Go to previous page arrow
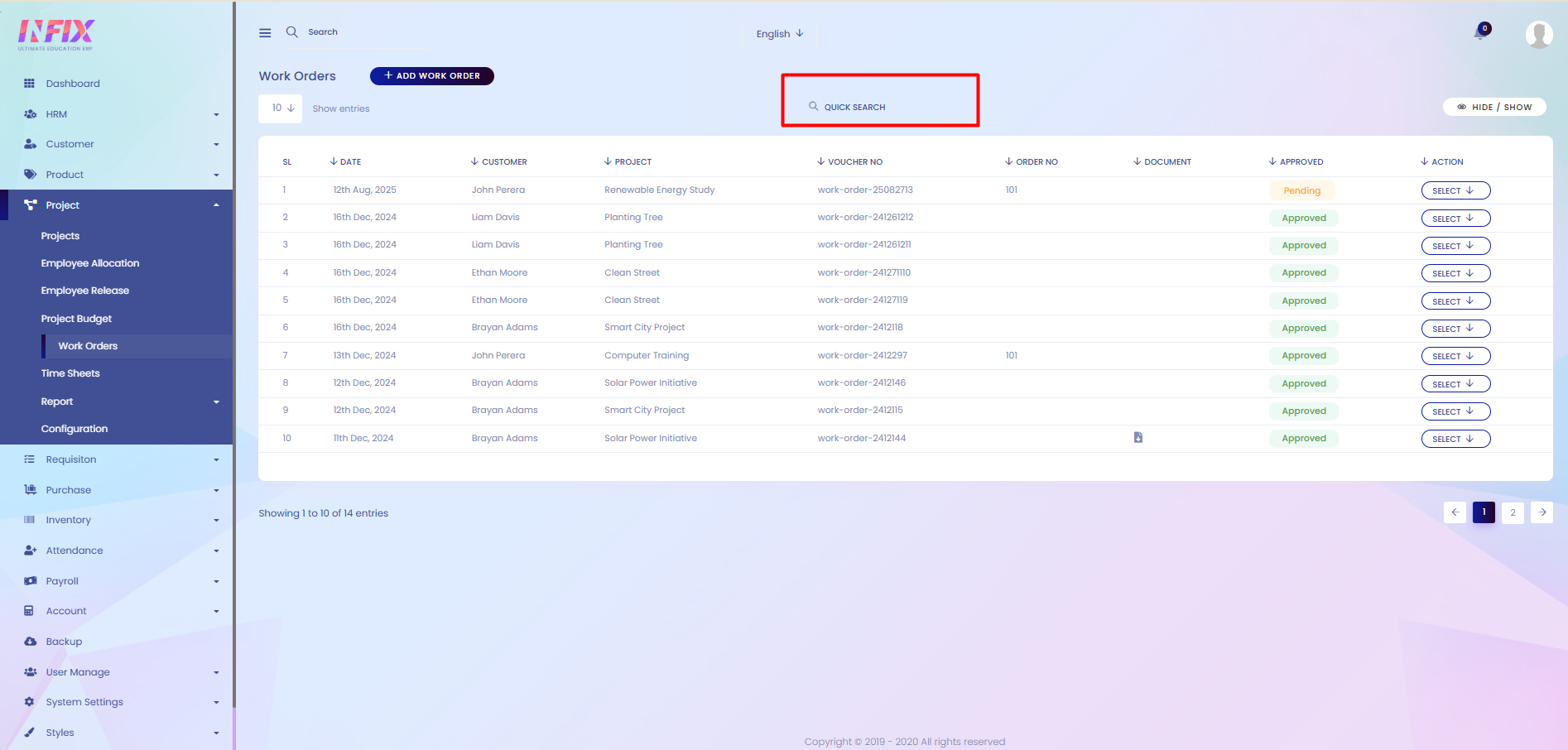1568x750 pixels. click(x=1455, y=512)
